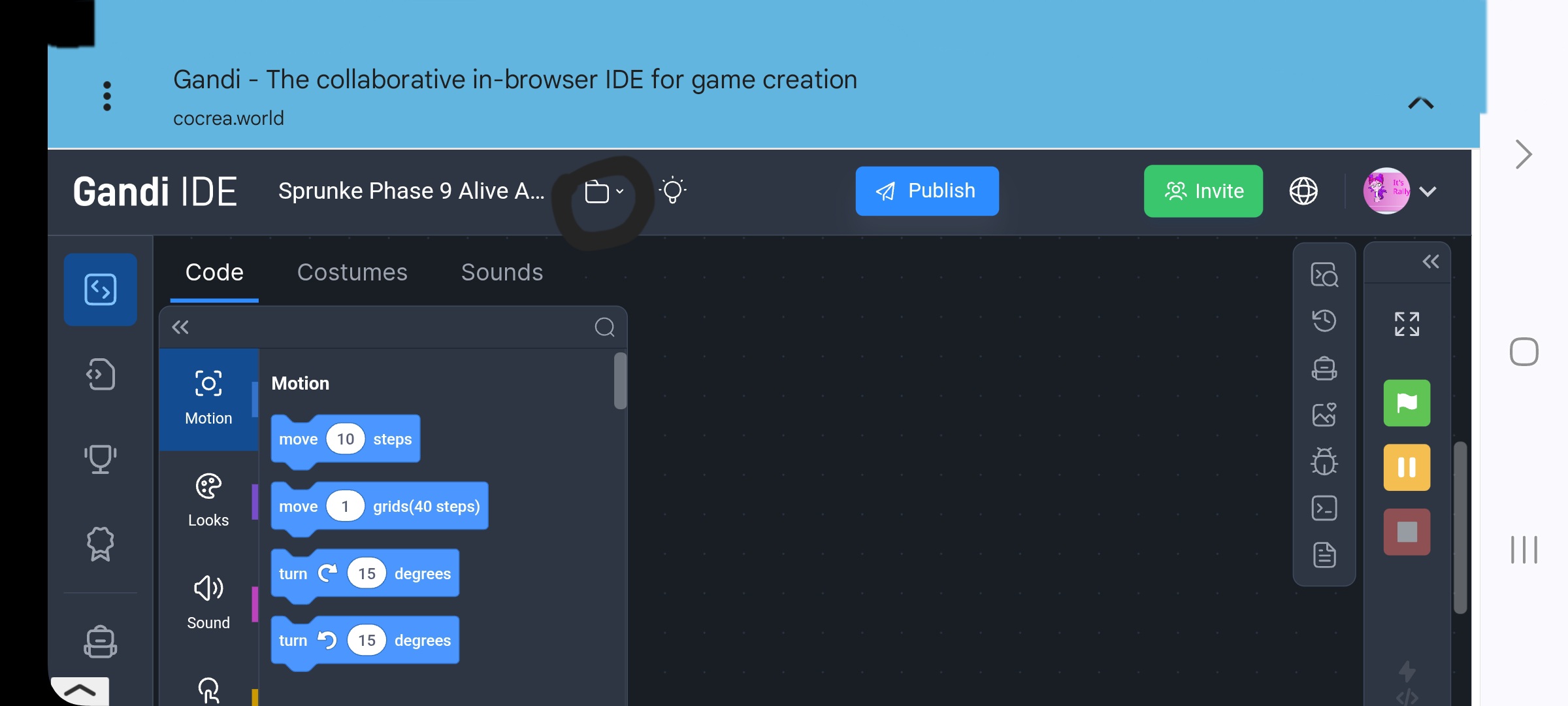Collapse the right stage panel
Screen dimensions: 1568x706
1430,262
